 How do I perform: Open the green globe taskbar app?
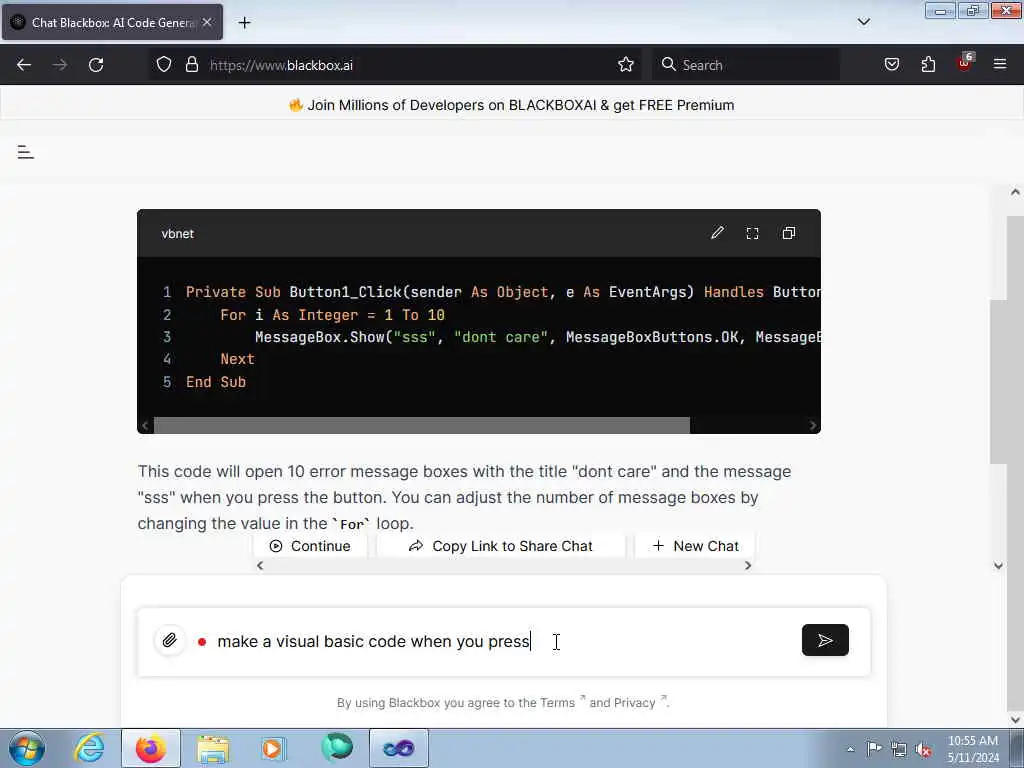pos(336,748)
